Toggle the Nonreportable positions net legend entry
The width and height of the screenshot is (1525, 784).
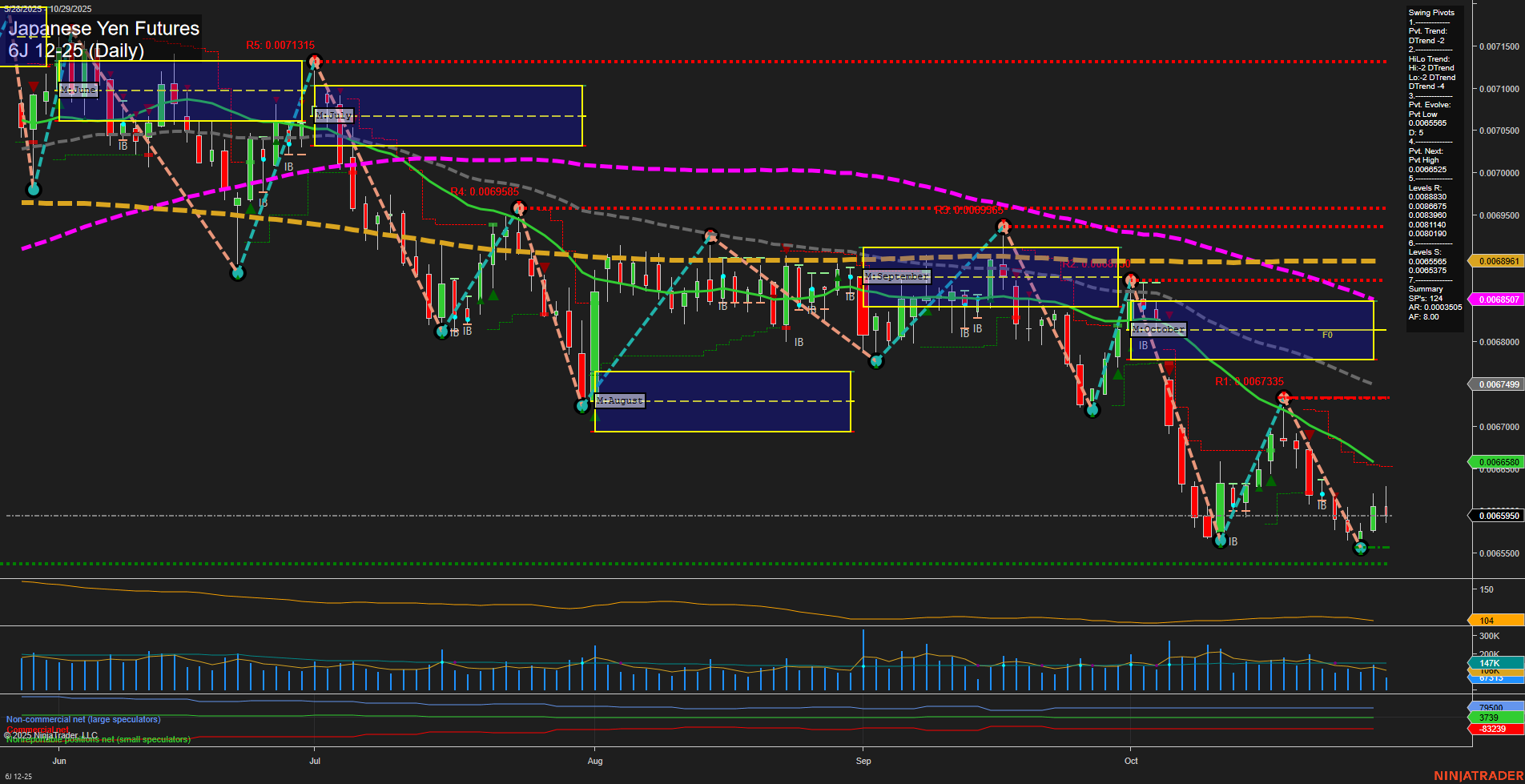pyautogui.click(x=98, y=739)
